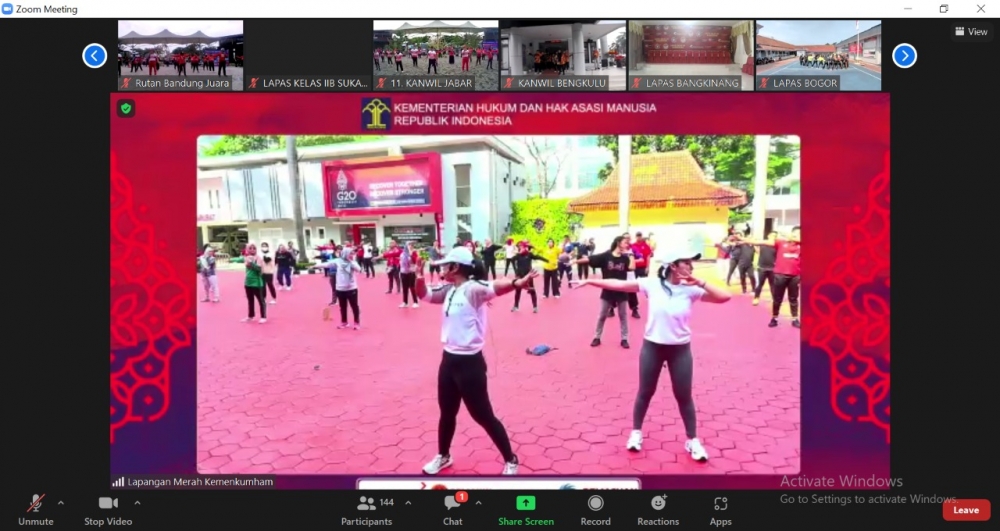Click Kementerian Hukum logo emblem in video header
The image size is (1000, 531).
point(376,113)
